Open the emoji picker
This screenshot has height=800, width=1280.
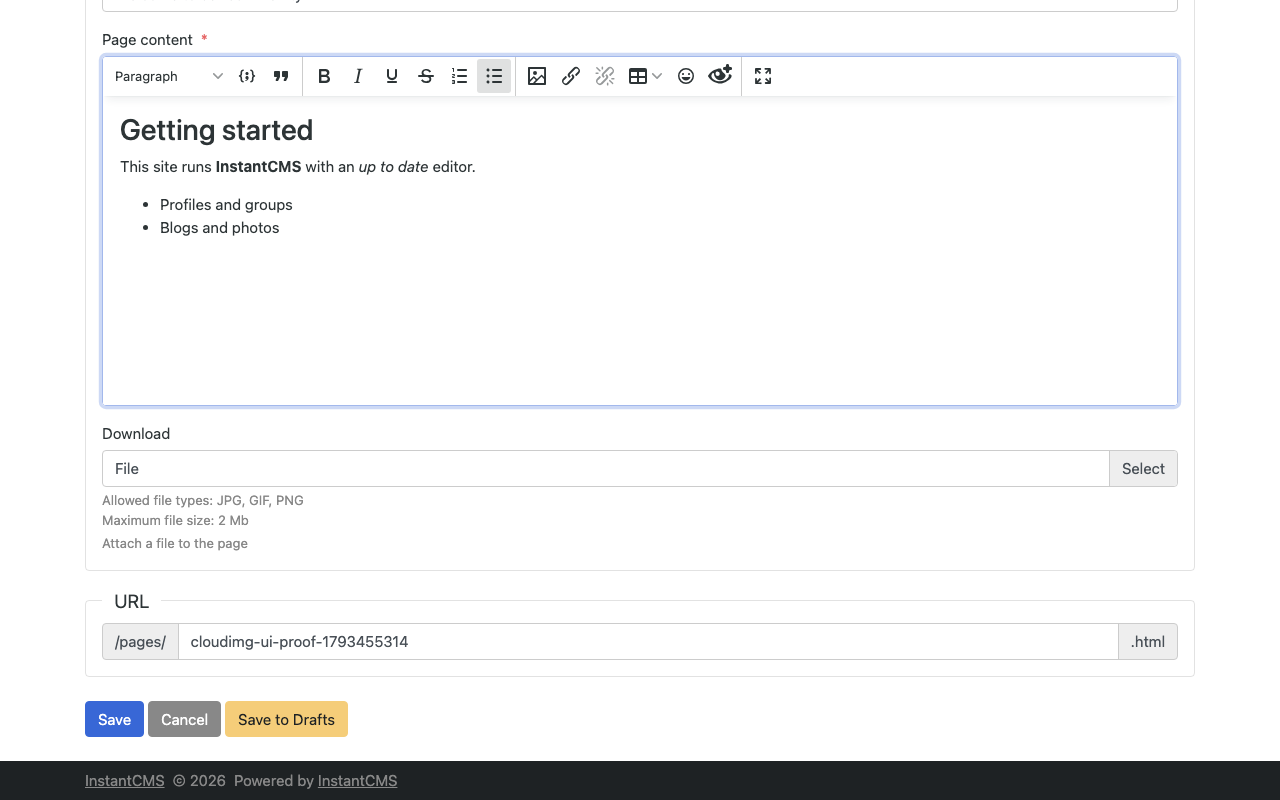tap(686, 76)
